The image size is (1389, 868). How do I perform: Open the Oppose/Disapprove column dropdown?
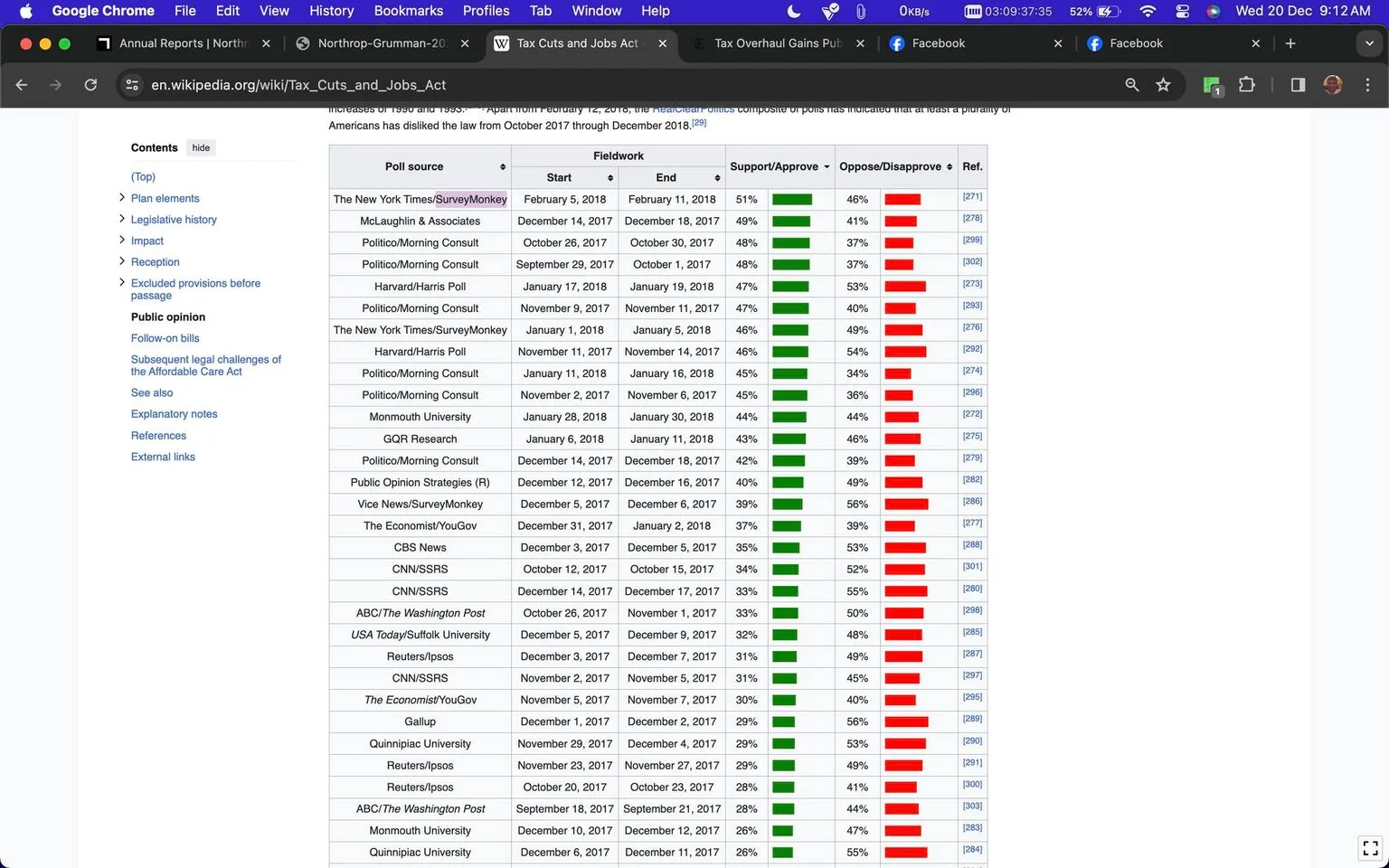(949, 166)
